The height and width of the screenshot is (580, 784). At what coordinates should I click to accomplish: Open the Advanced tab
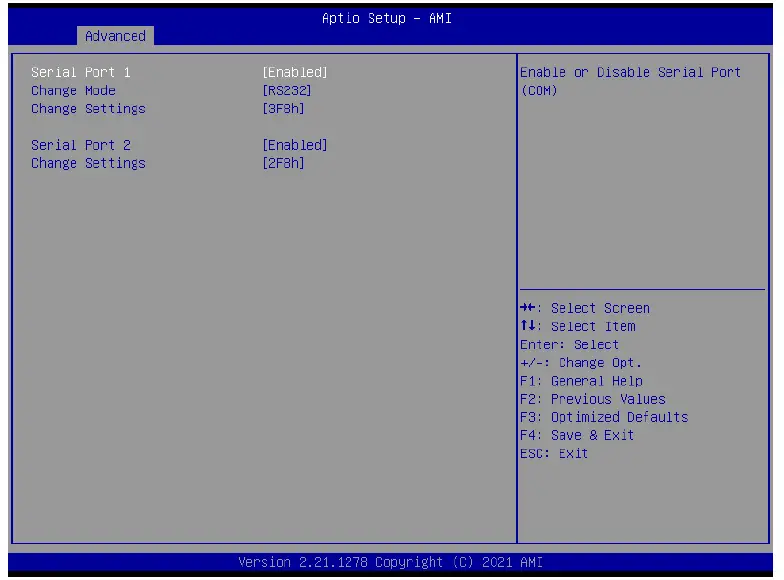click(115, 36)
